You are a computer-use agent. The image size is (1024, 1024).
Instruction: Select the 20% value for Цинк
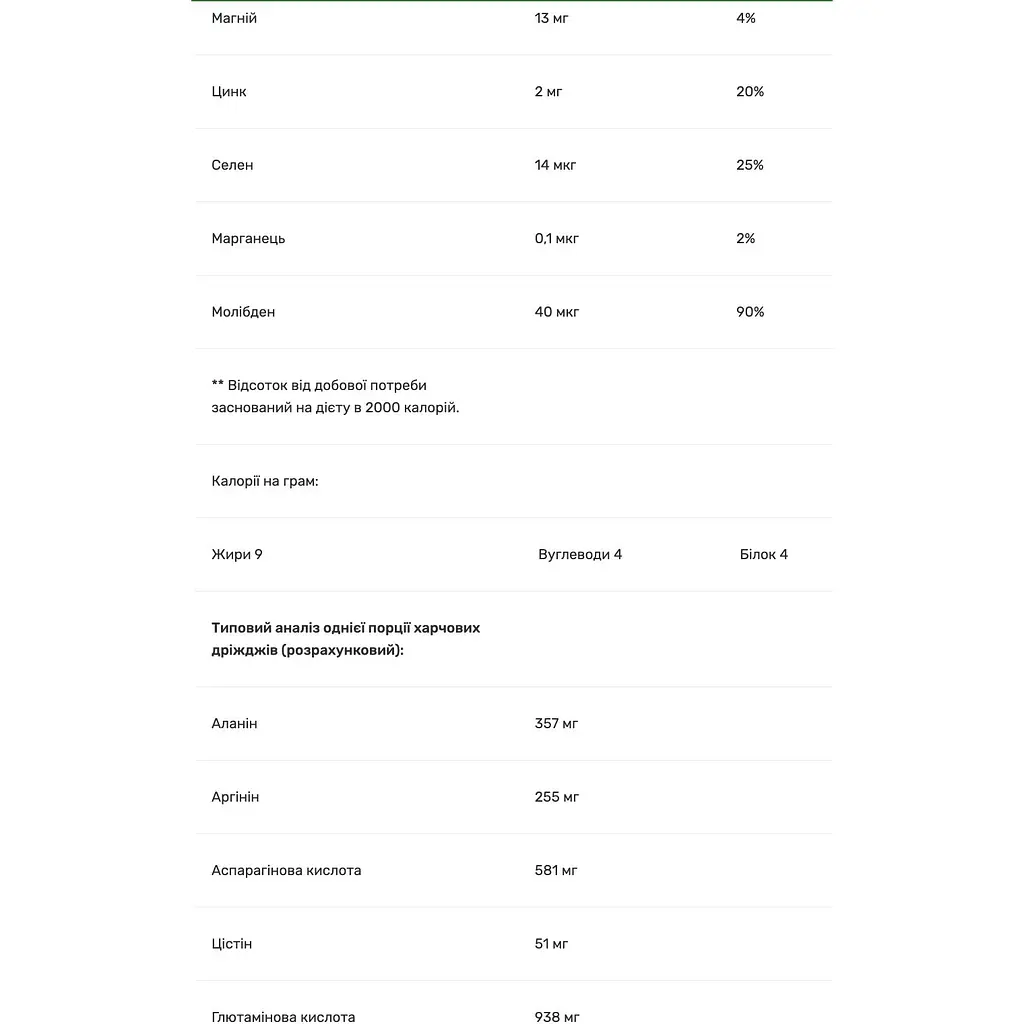(750, 91)
